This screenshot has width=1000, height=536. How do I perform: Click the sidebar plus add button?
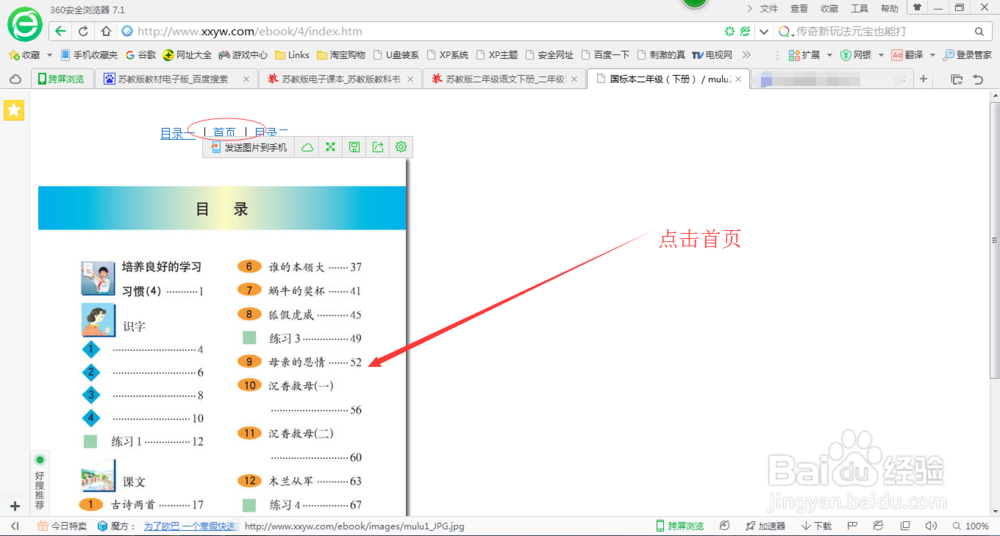pyautogui.click(x=15, y=507)
